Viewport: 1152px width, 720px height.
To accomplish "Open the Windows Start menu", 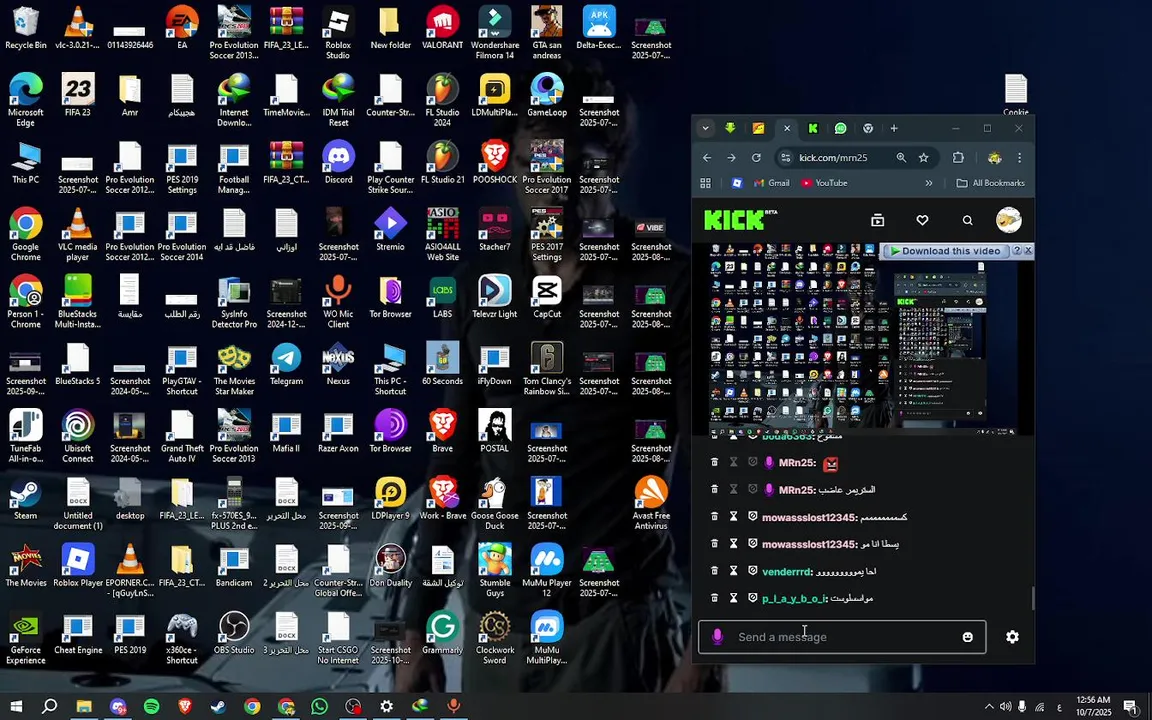I will tap(15, 707).
